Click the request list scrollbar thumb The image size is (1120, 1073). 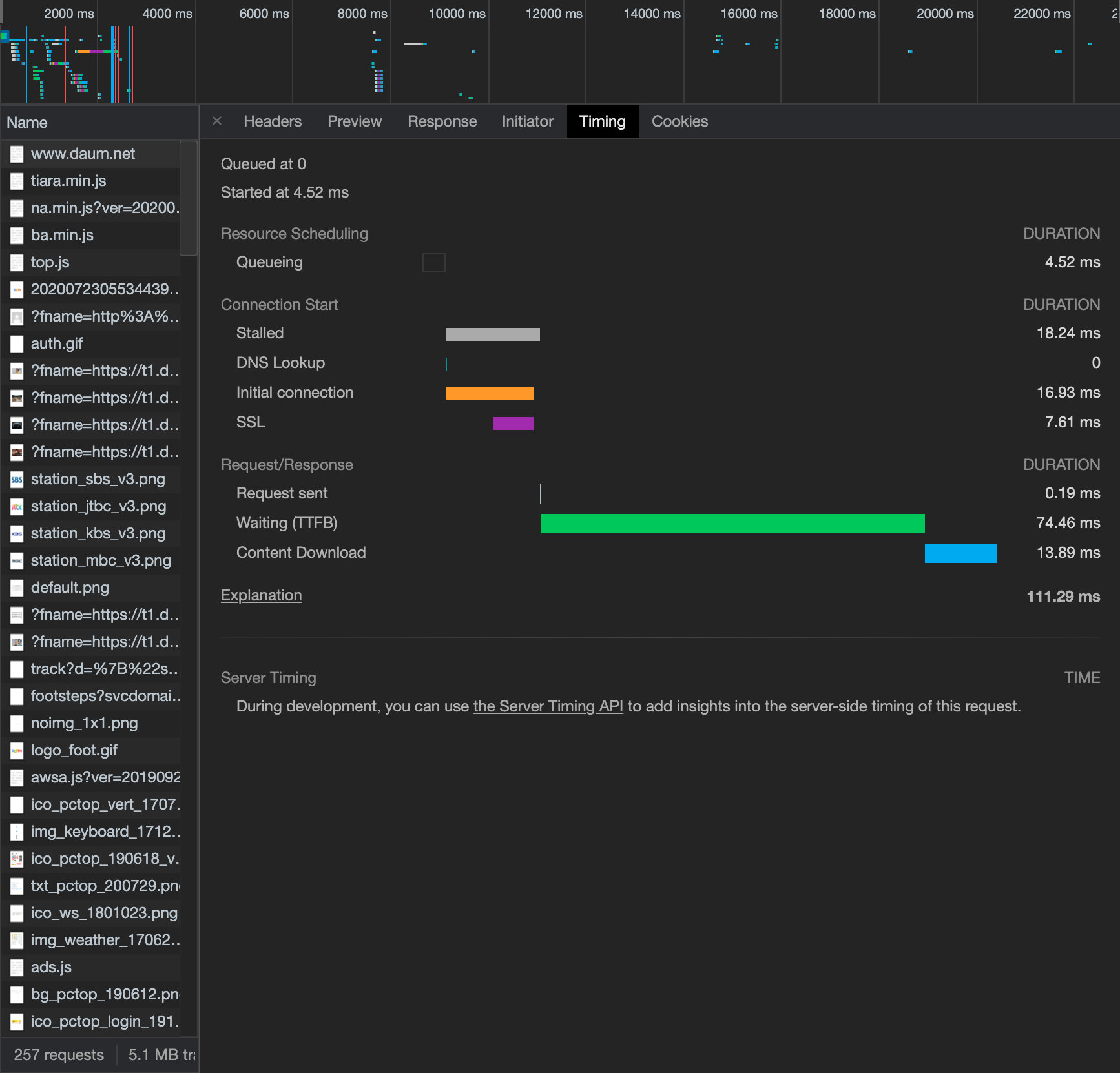click(189, 198)
